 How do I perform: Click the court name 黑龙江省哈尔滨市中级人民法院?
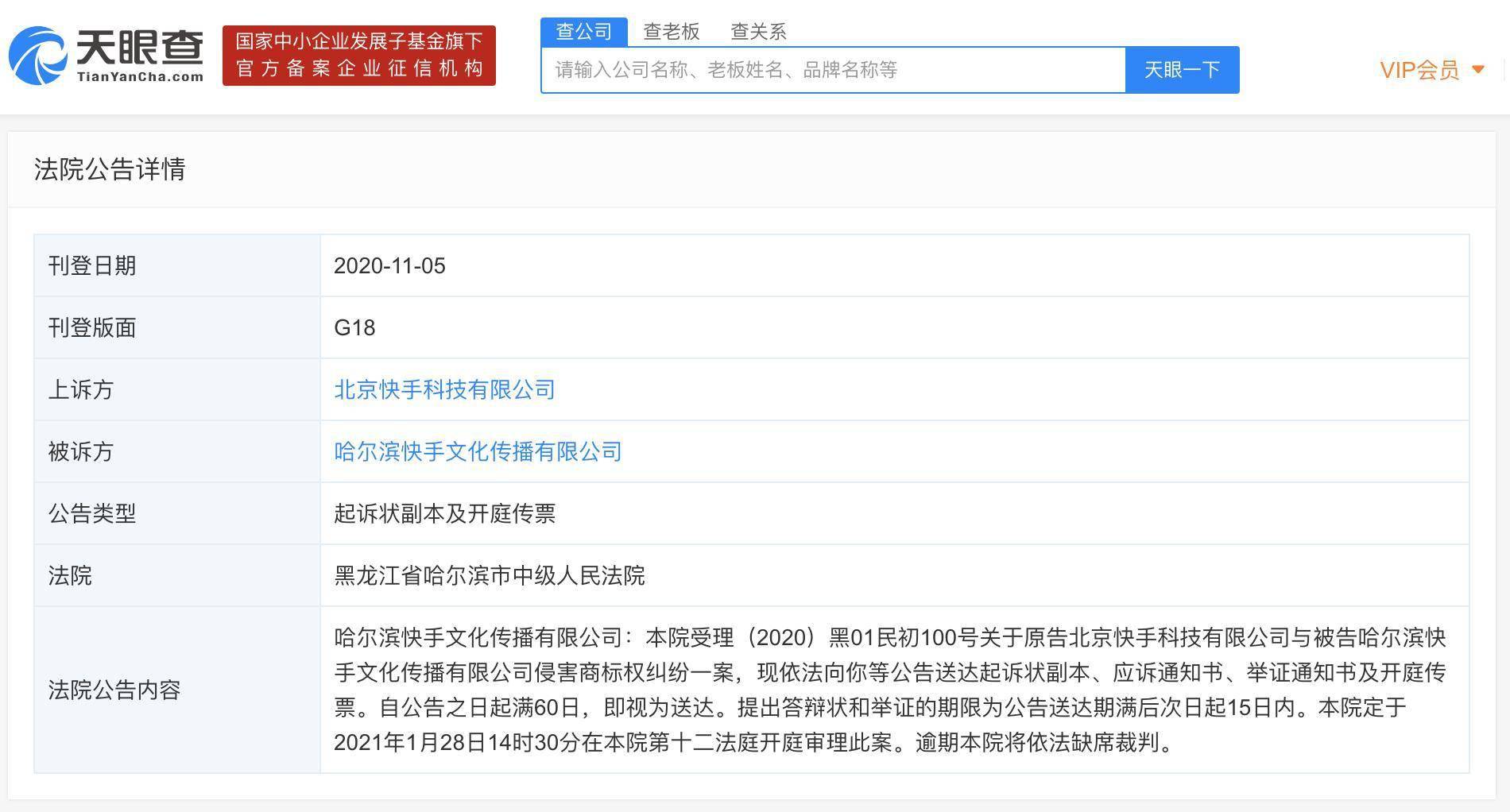pyautogui.click(x=489, y=575)
